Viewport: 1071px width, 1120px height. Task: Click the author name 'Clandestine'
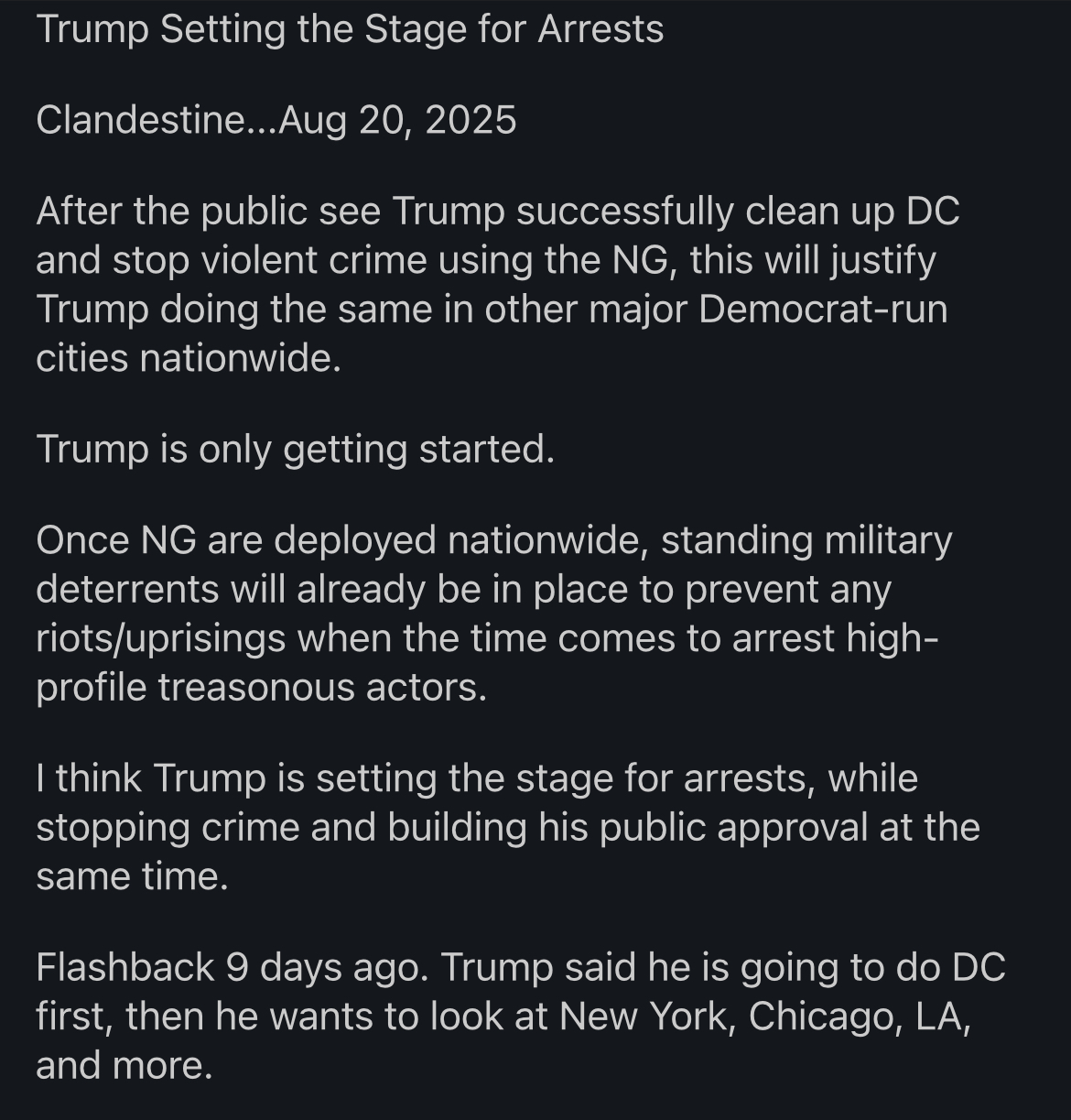click(x=137, y=120)
